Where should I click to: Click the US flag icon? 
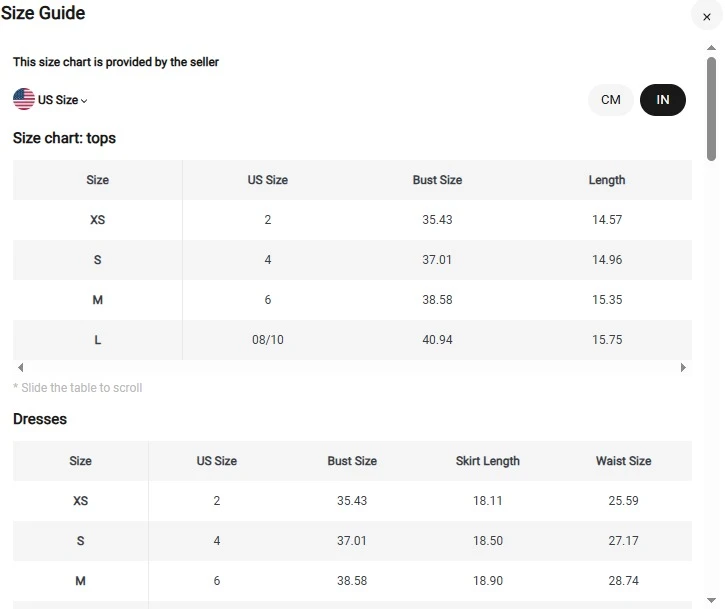(24, 99)
